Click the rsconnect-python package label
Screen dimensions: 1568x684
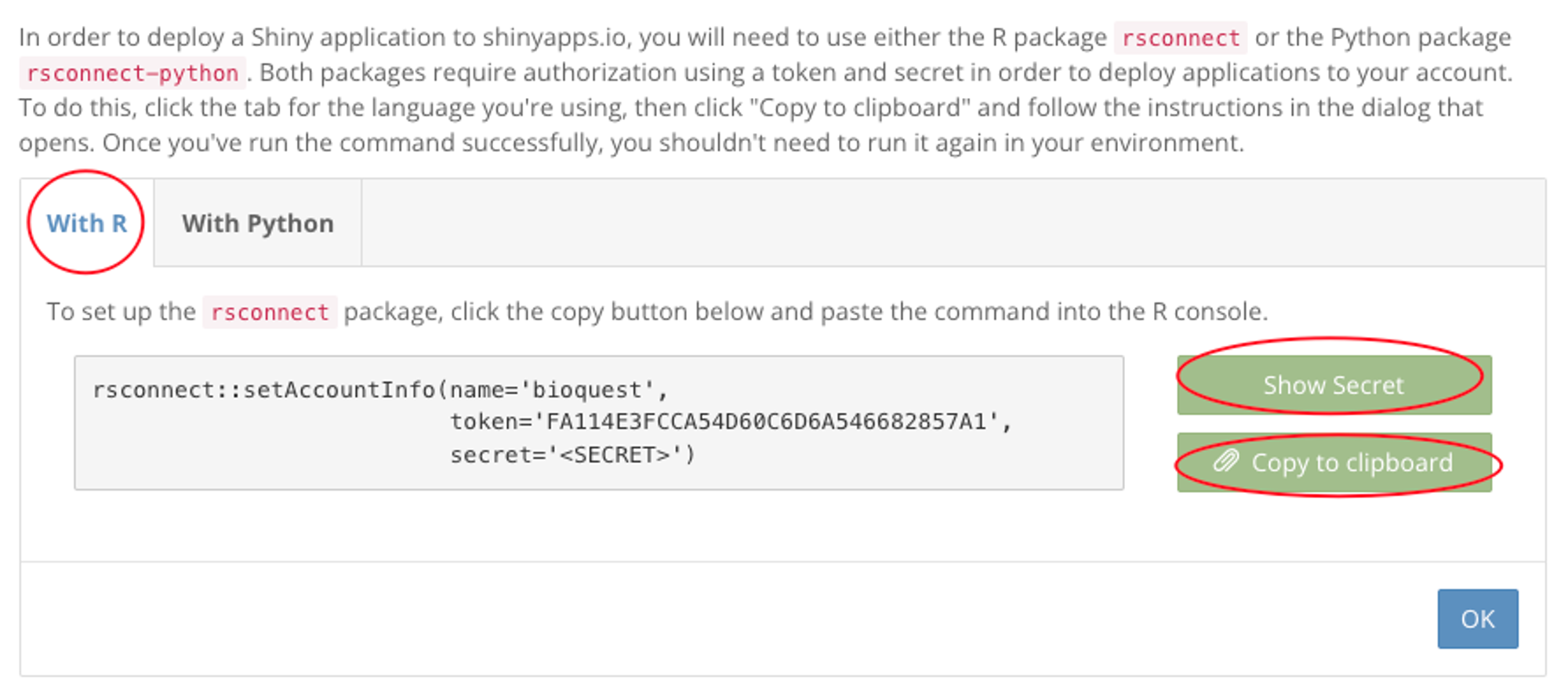[x=132, y=73]
